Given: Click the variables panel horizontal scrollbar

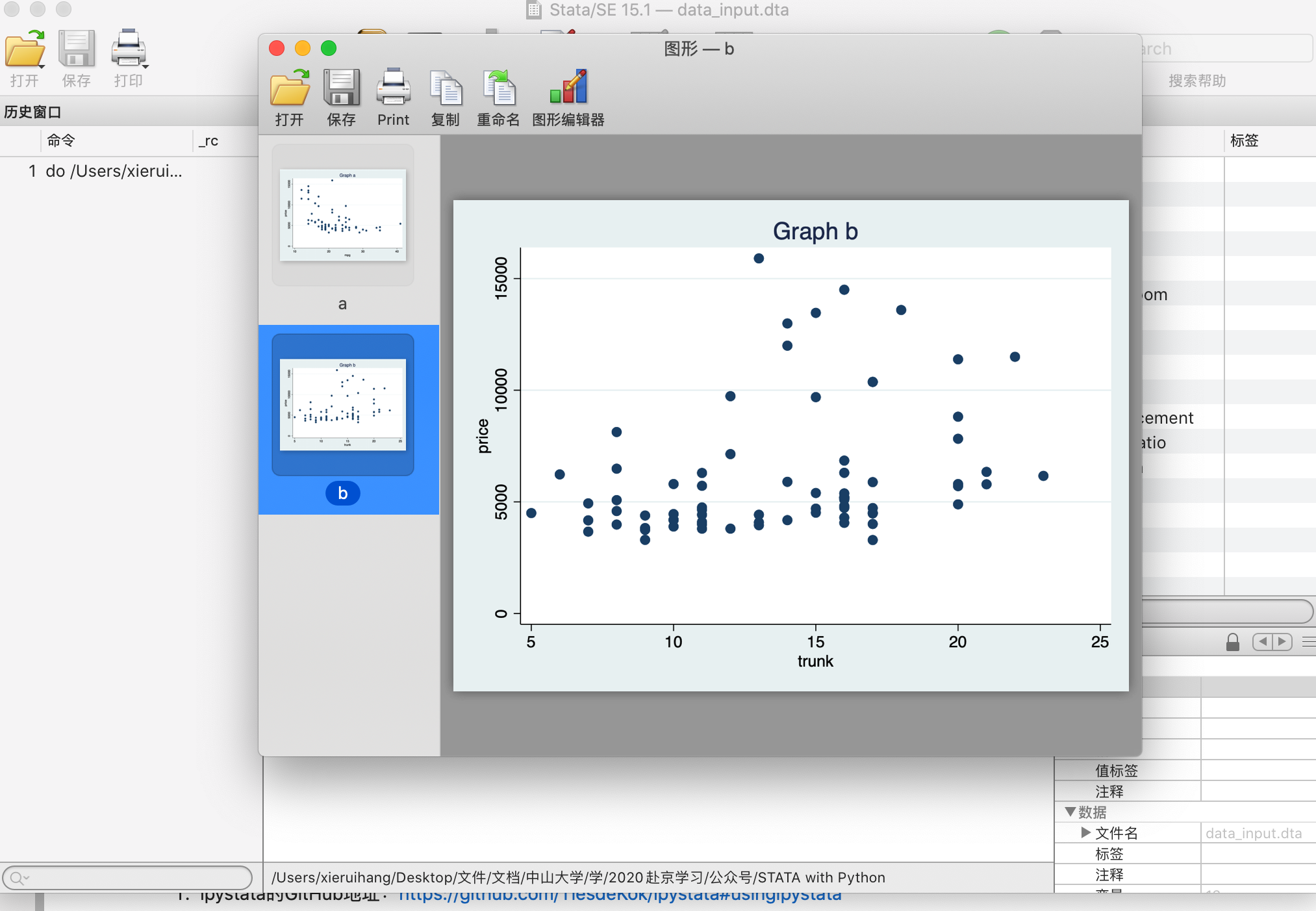Looking at the screenshot, I should (x=1226, y=611).
